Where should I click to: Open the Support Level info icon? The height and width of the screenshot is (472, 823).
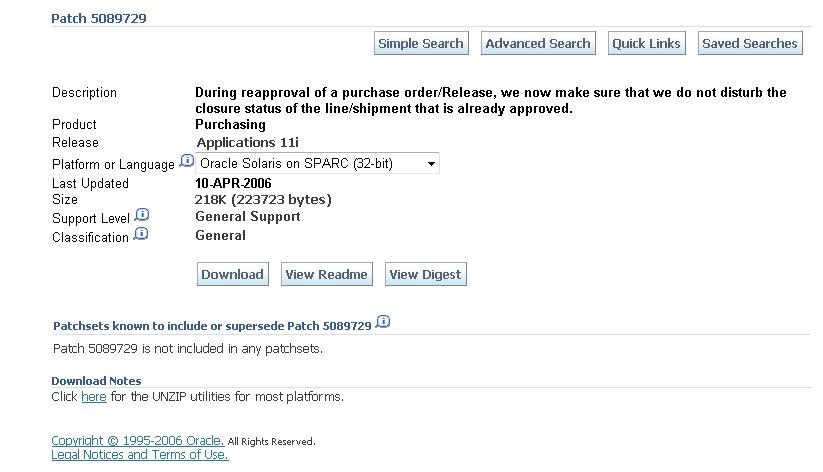click(x=142, y=215)
